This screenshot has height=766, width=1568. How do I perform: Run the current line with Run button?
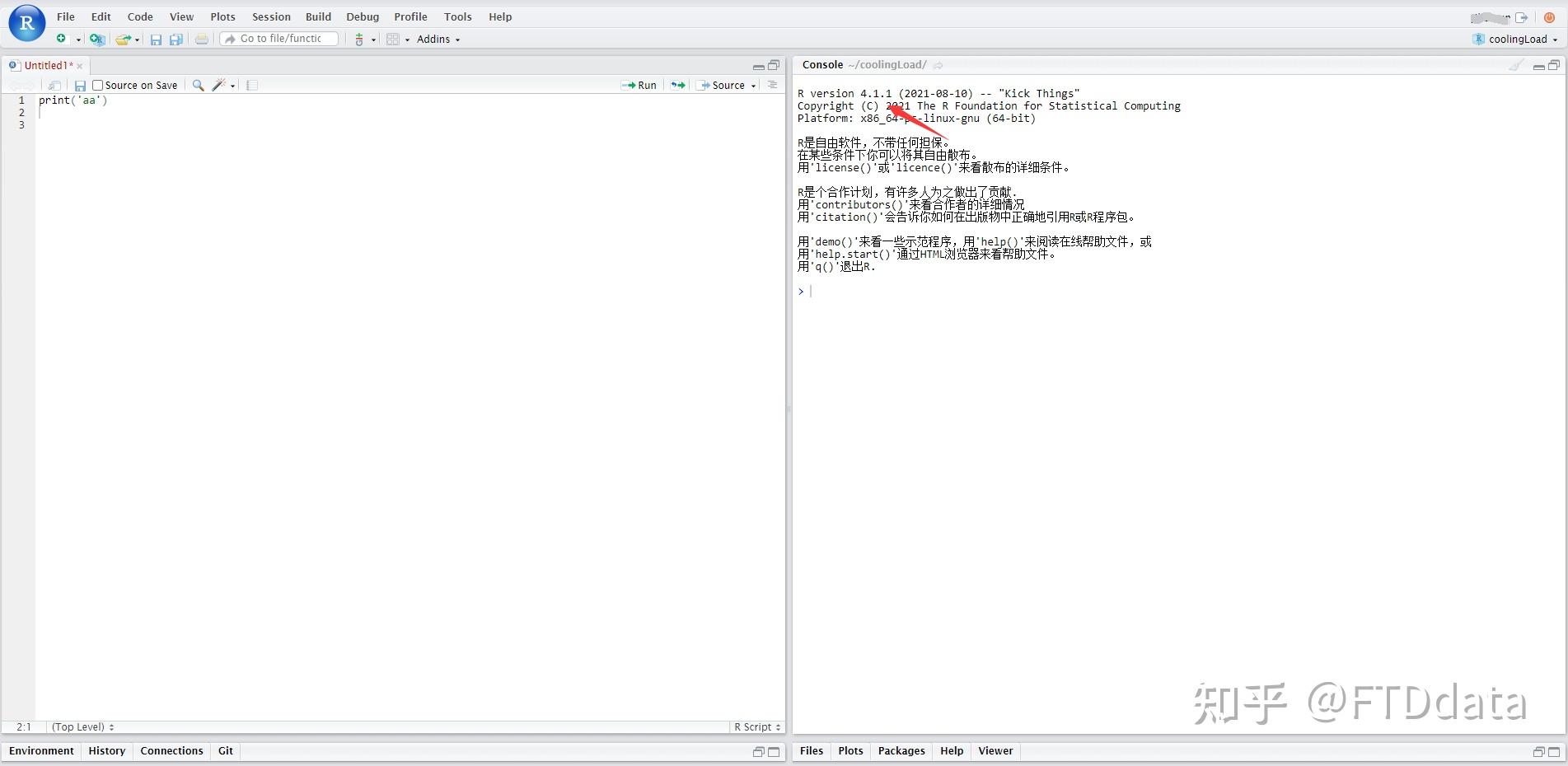(640, 85)
